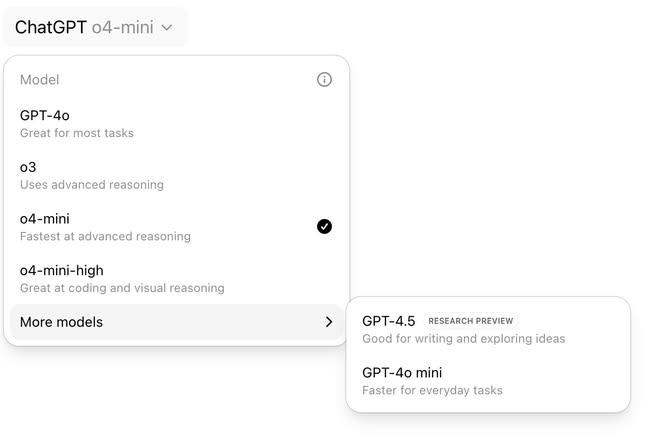The height and width of the screenshot is (438, 648).
Task: Click the Model info icon
Action: (x=324, y=80)
